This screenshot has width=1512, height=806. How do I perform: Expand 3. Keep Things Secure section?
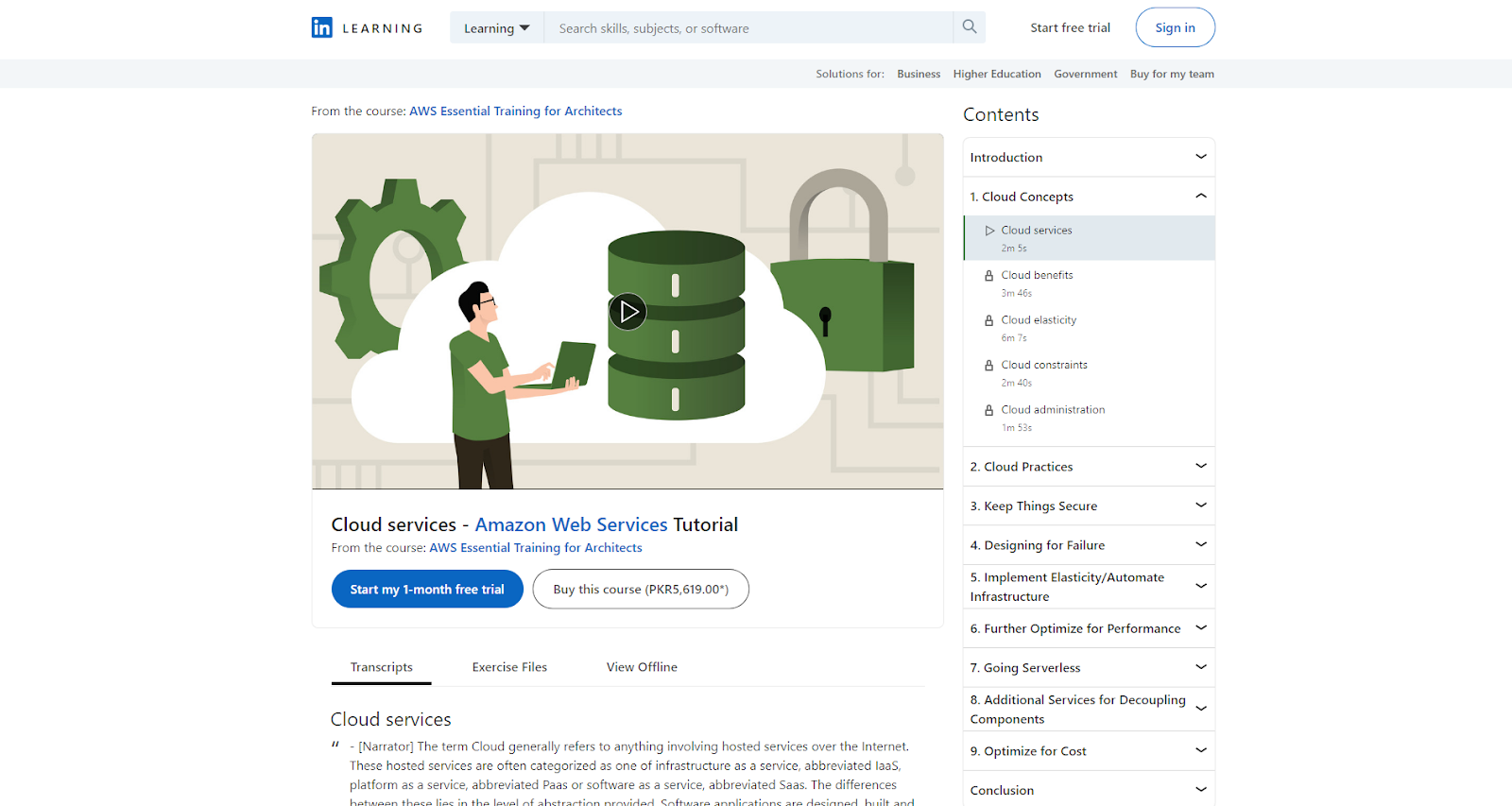point(1089,506)
